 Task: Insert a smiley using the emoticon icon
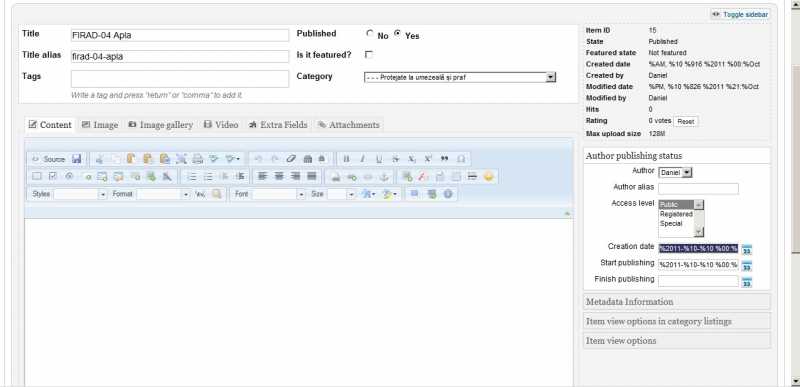[489, 176]
